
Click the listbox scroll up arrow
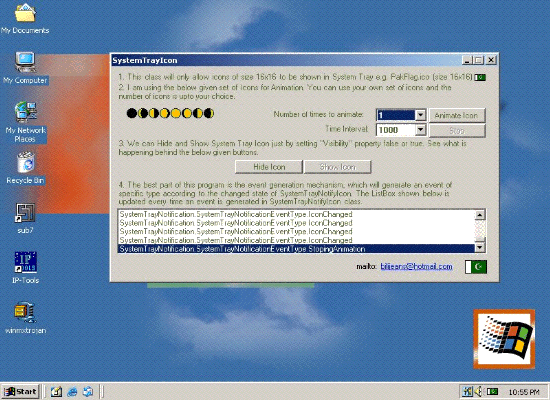(480, 215)
